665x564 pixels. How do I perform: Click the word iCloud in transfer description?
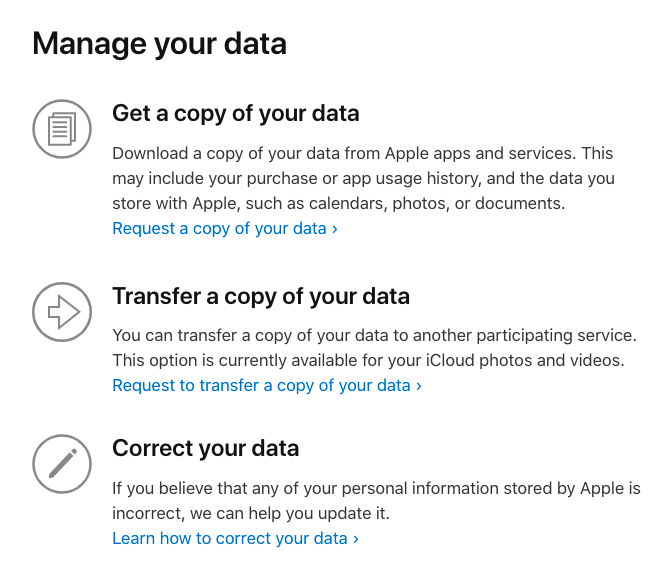pyautogui.click(x=450, y=360)
